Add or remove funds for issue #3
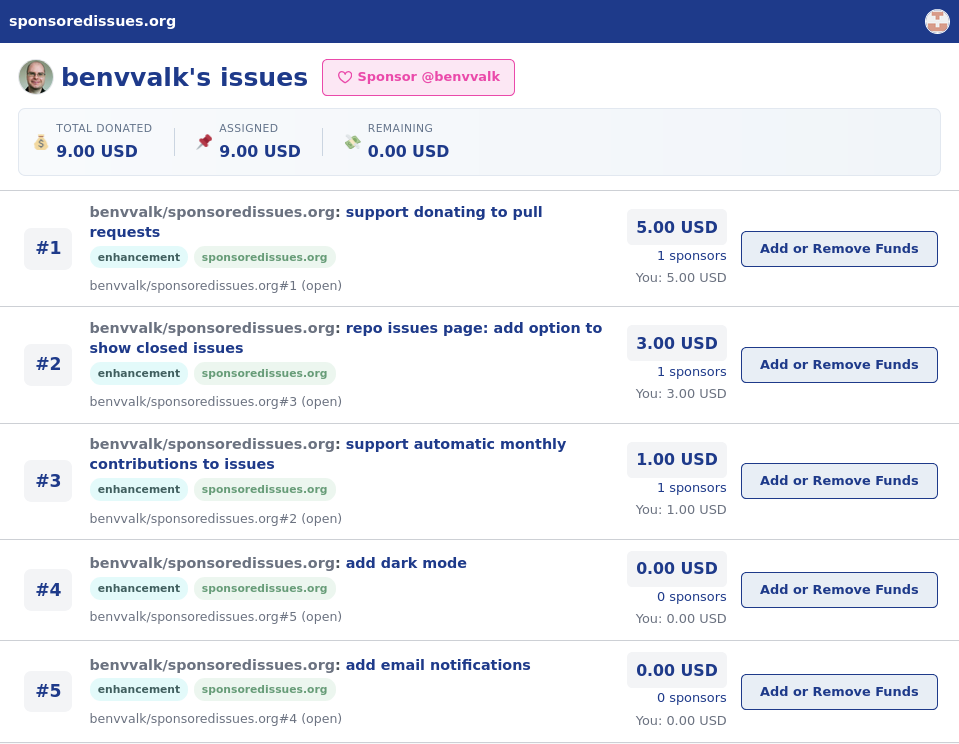 point(838,481)
